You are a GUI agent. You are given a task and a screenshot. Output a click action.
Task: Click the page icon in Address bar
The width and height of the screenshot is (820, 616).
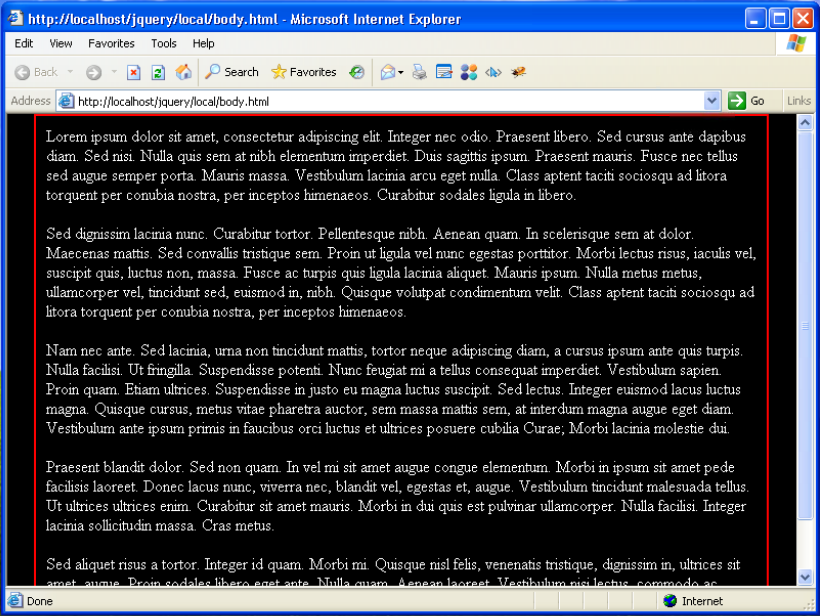coord(66,100)
